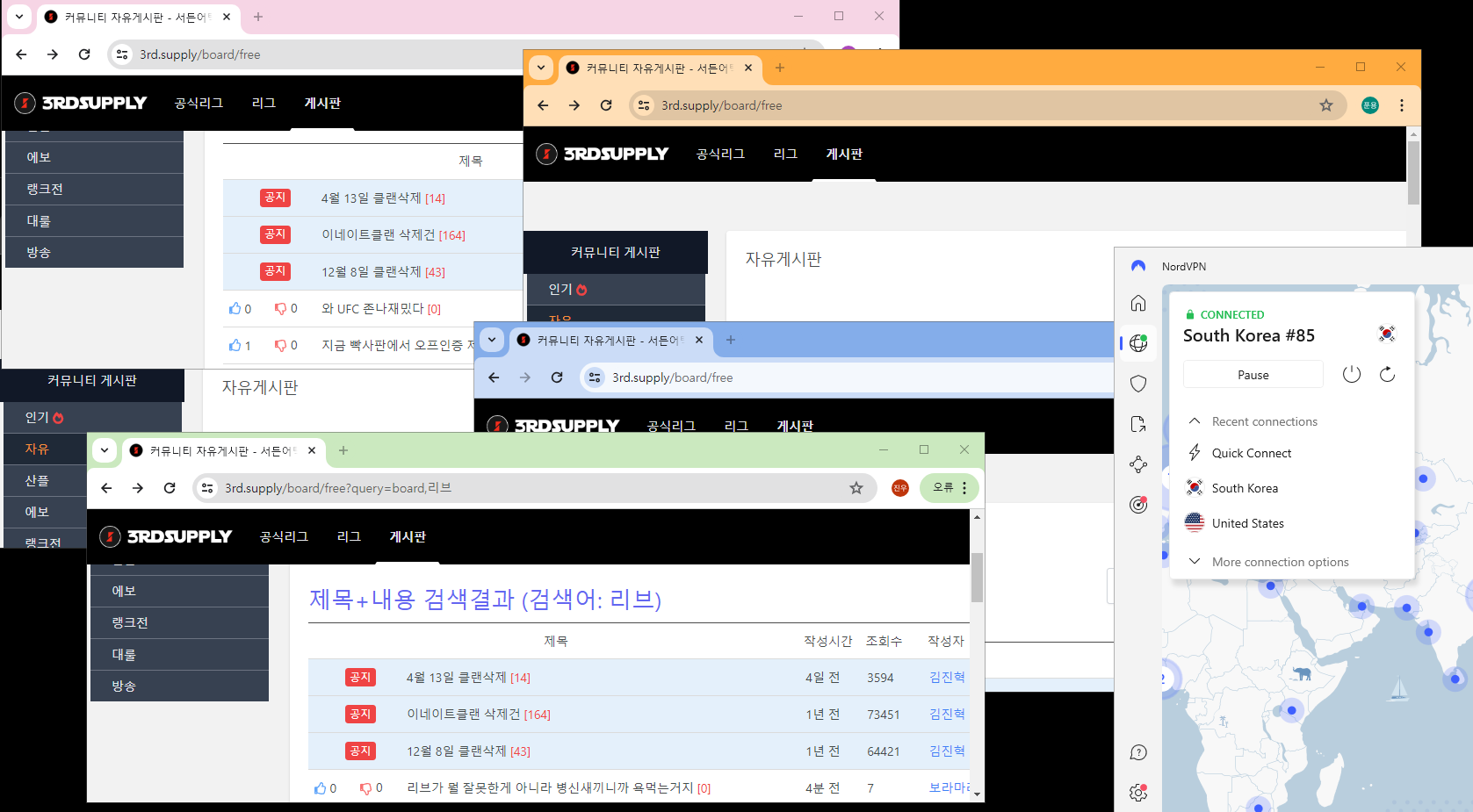Click the reconnect refresh icon in NordVPN
This screenshot has height=812, width=1473.
(x=1387, y=375)
